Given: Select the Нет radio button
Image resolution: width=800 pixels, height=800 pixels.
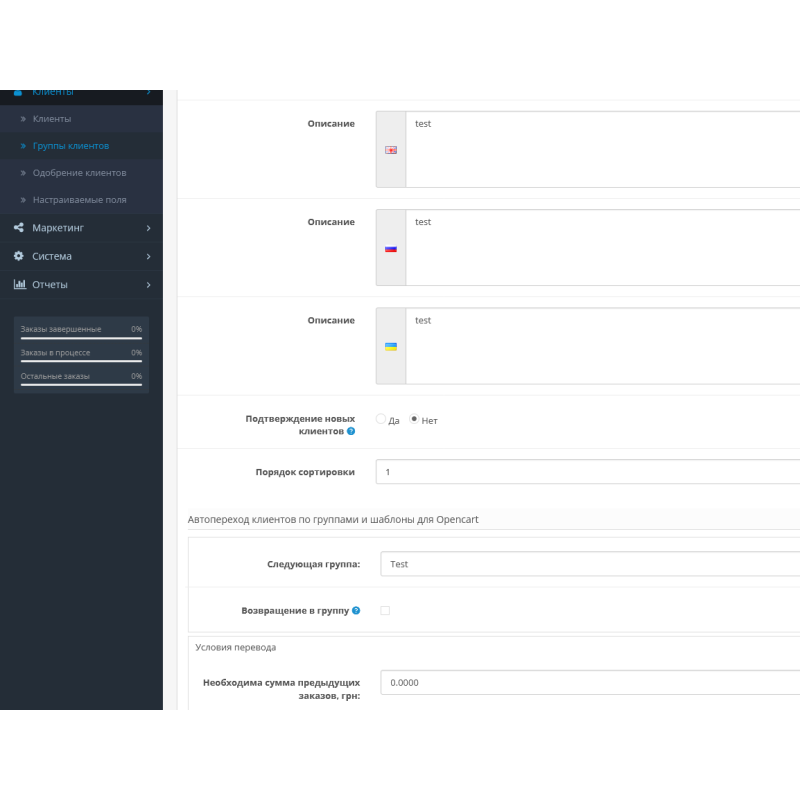Looking at the screenshot, I should [414, 420].
